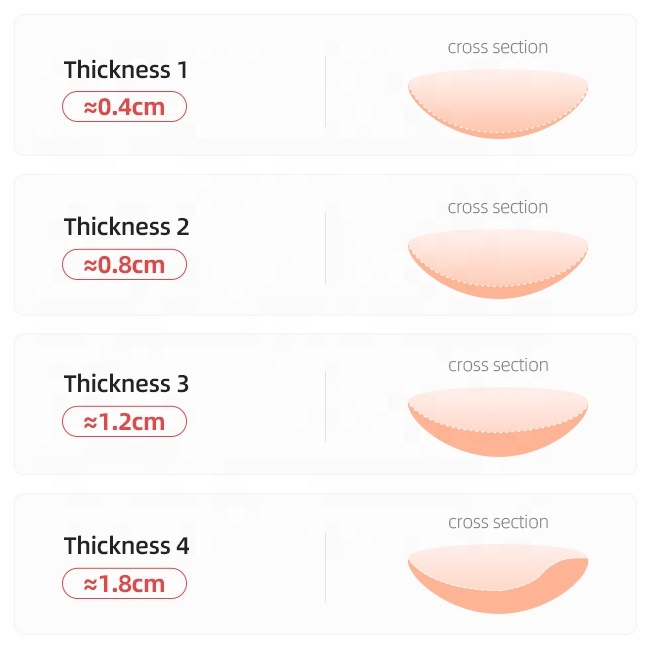Select the ≈0.8cm size badge
Viewport: 650px width, 650px height.
click(x=124, y=264)
